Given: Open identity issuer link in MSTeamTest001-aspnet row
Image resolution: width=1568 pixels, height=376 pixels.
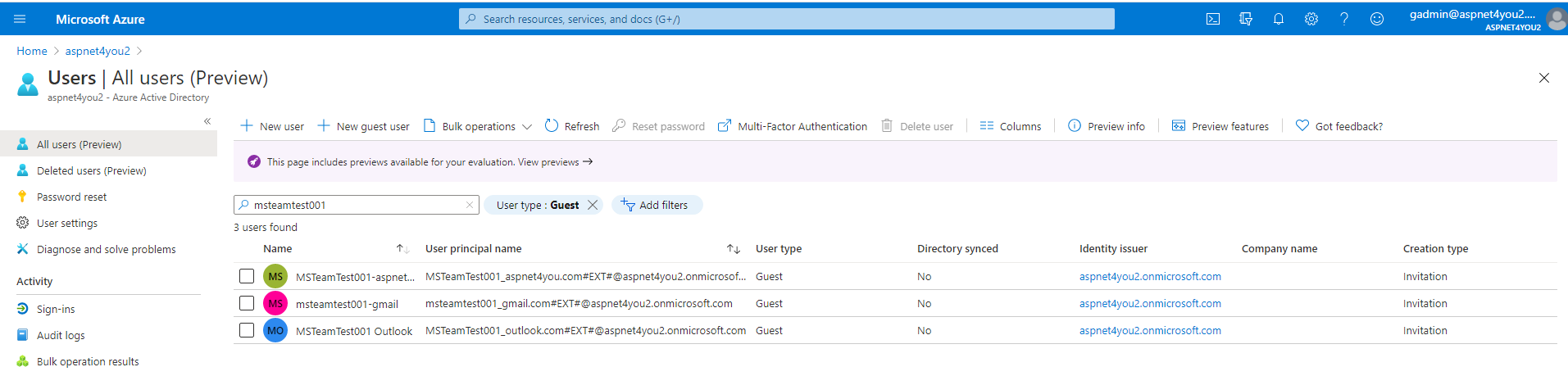Looking at the screenshot, I should click(x=1150, y=276).
